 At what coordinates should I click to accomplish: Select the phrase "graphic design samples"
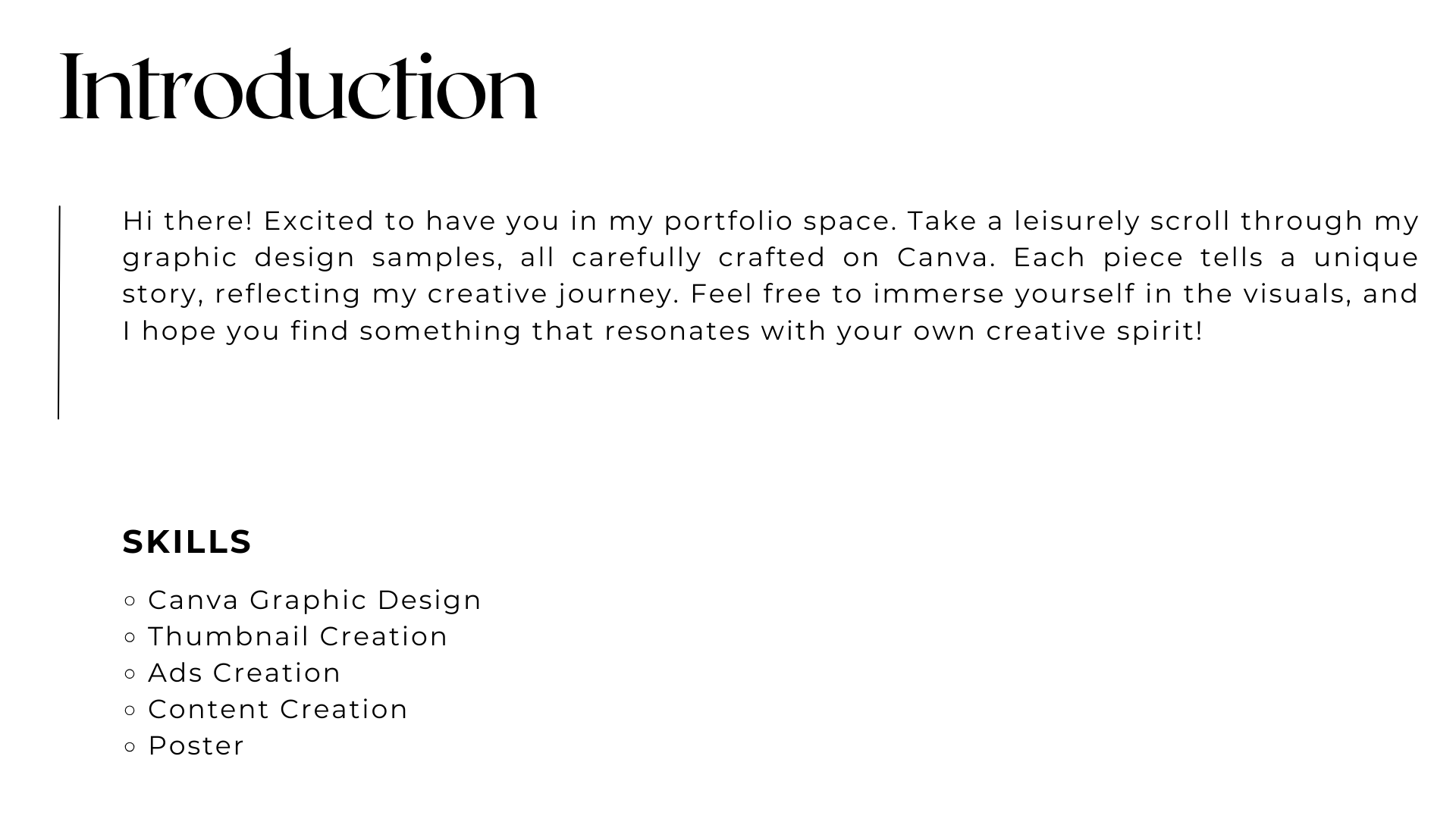(312, 259)
